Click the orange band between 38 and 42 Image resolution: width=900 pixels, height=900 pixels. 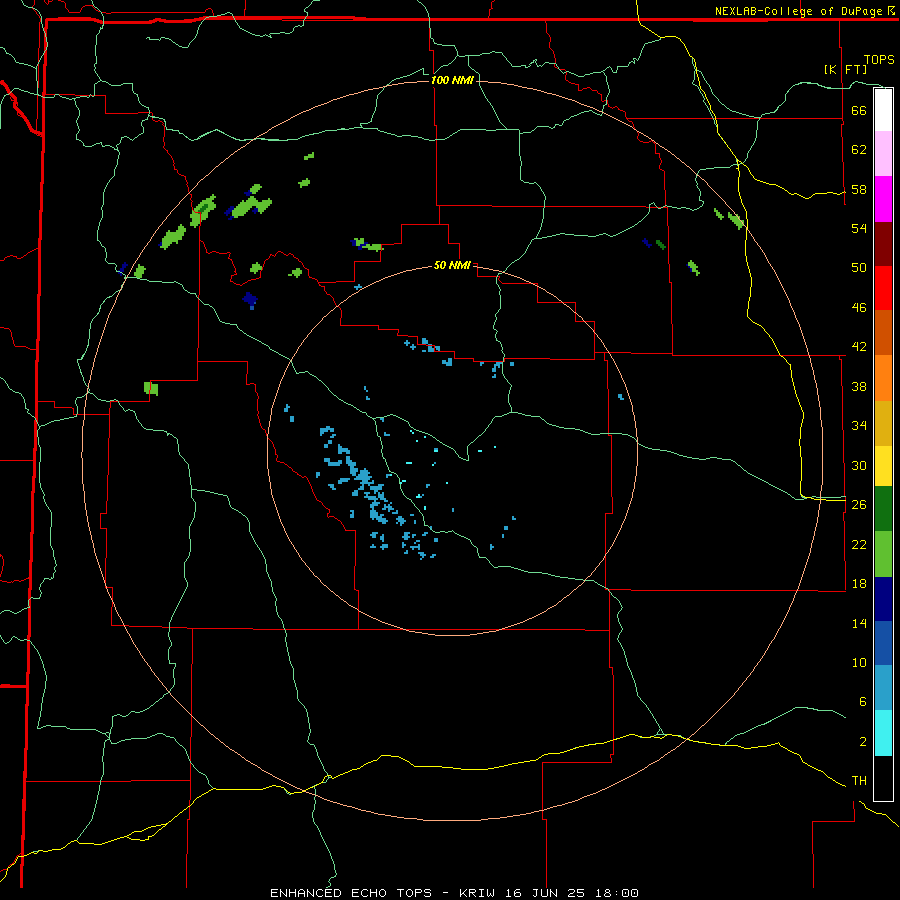tap(883, 378)
